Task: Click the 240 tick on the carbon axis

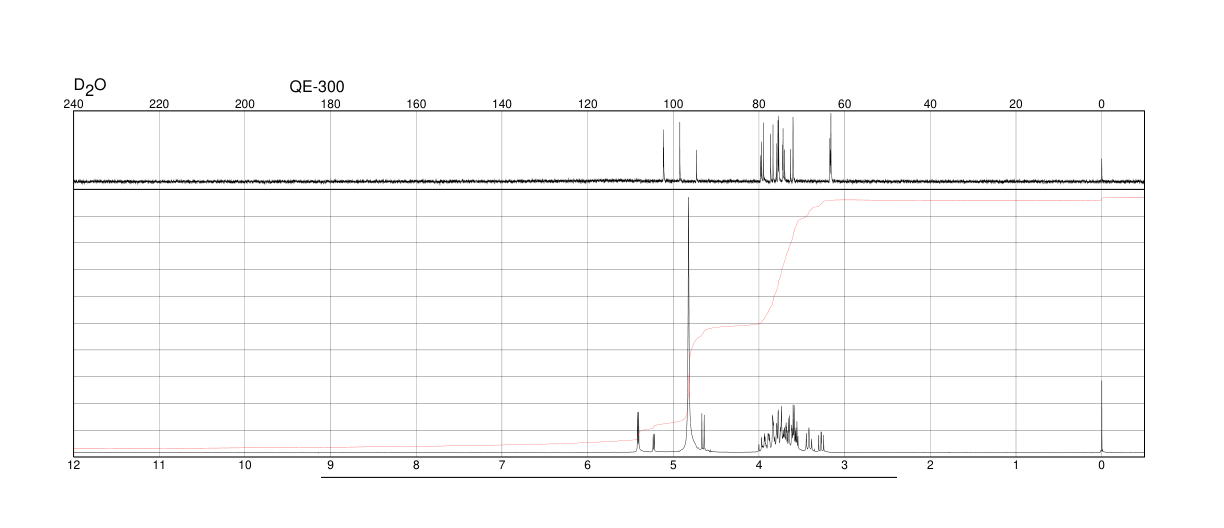Action: click(73, 104)
